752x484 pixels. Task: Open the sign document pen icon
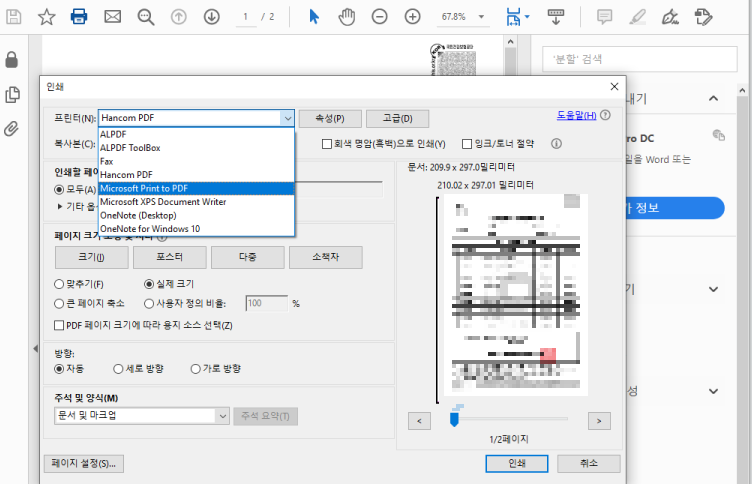coord(670,17)
